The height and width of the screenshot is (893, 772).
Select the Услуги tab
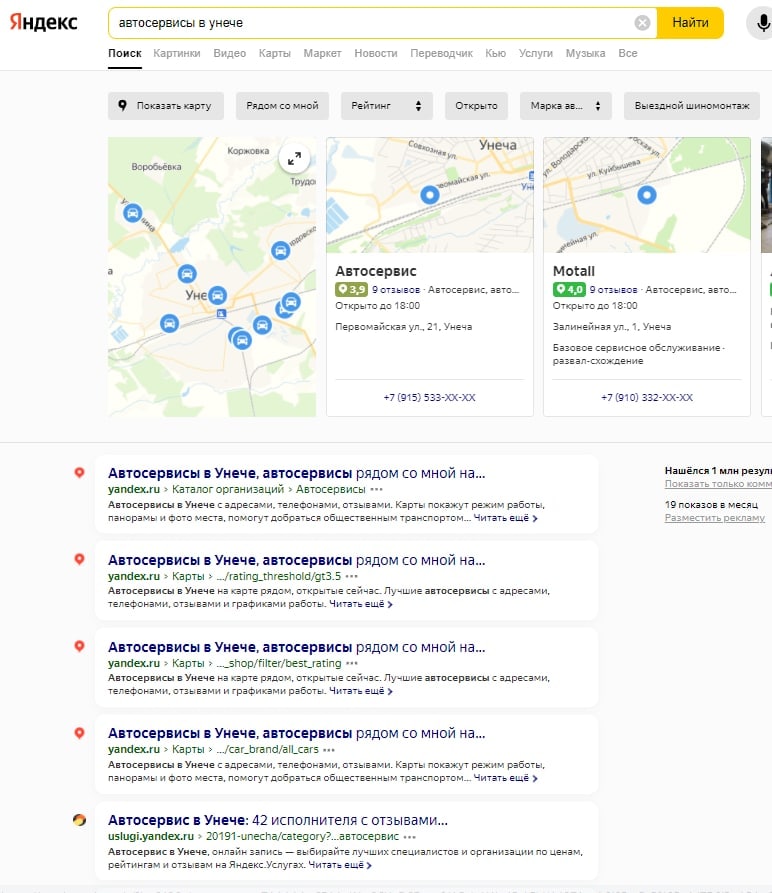click(536, 53)
